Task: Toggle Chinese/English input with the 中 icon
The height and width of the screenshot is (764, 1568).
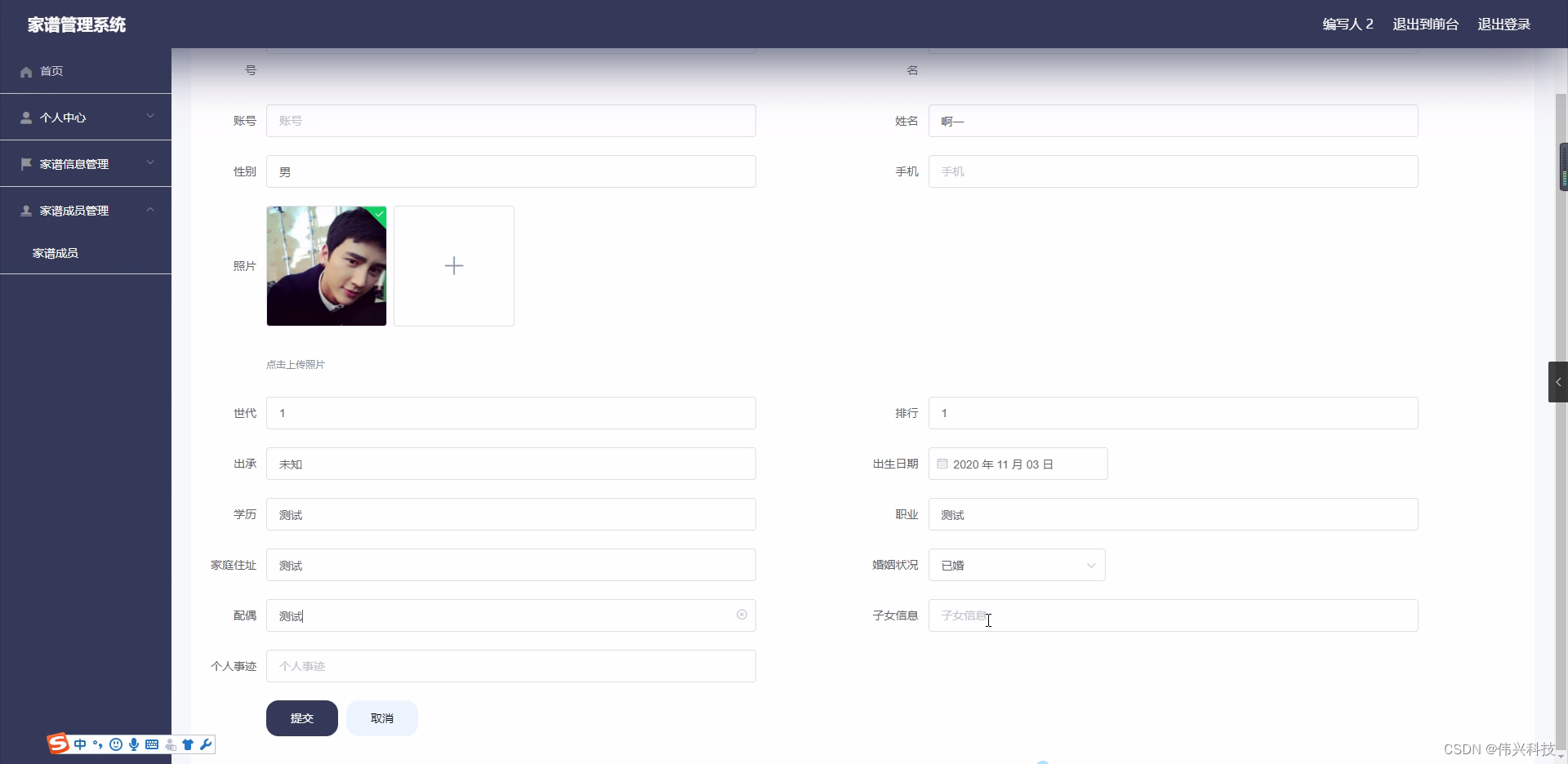Action: click(x=80, y=744)
